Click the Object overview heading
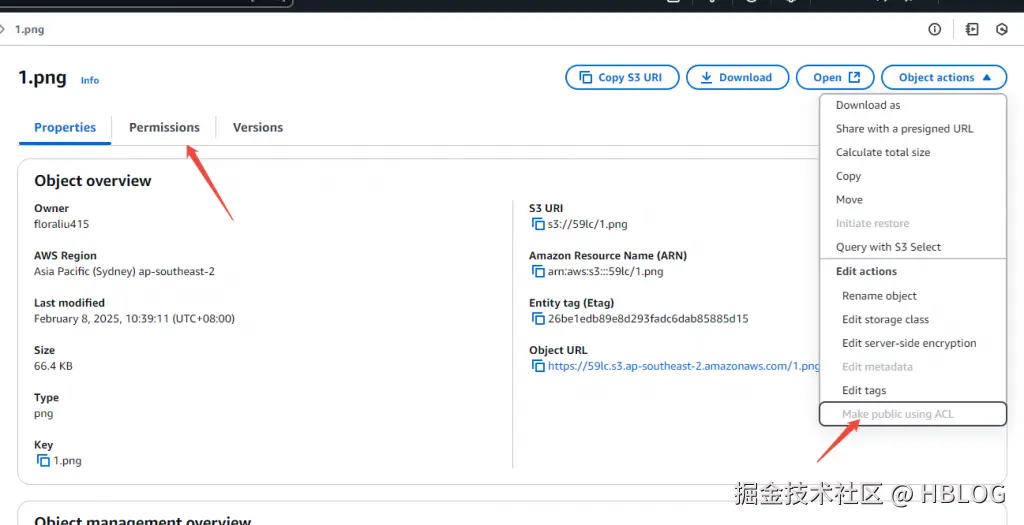The width and height of the screenshot is (1024, 525). [93, 181]
